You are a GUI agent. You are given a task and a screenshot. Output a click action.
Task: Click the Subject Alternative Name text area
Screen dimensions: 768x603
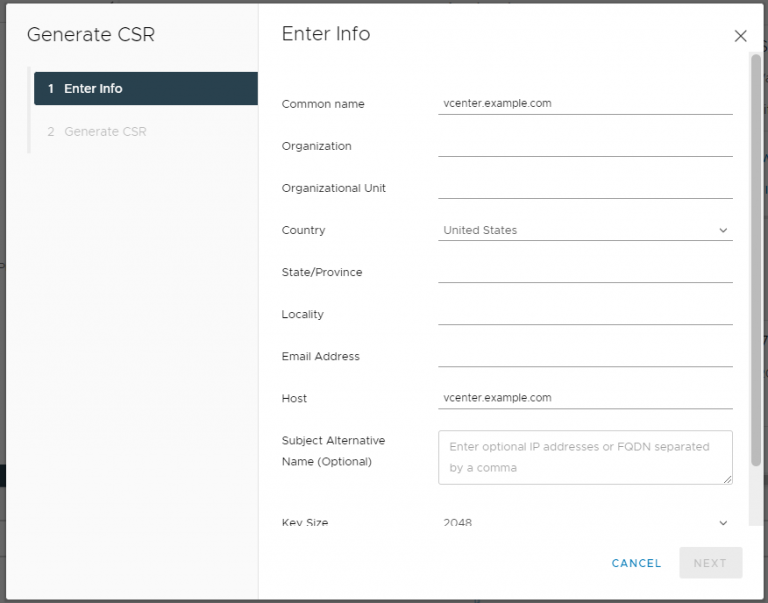pyautogui.click(x=584, y=457)
